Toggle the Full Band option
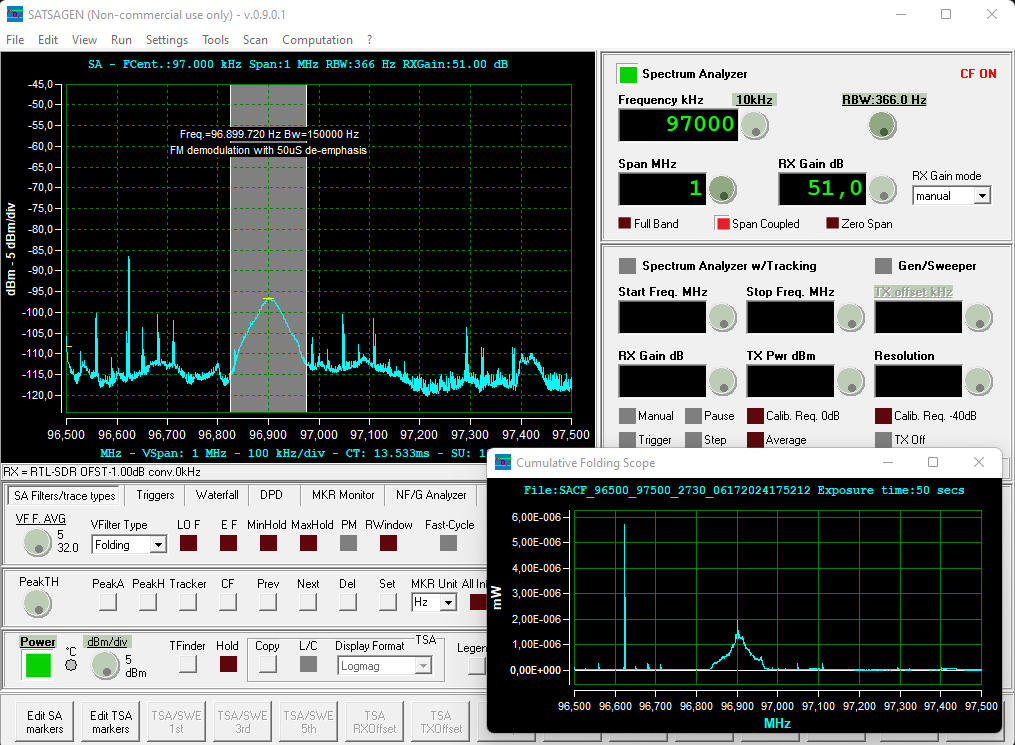The width and height of the screenshot is (1015, 745). 625,223
